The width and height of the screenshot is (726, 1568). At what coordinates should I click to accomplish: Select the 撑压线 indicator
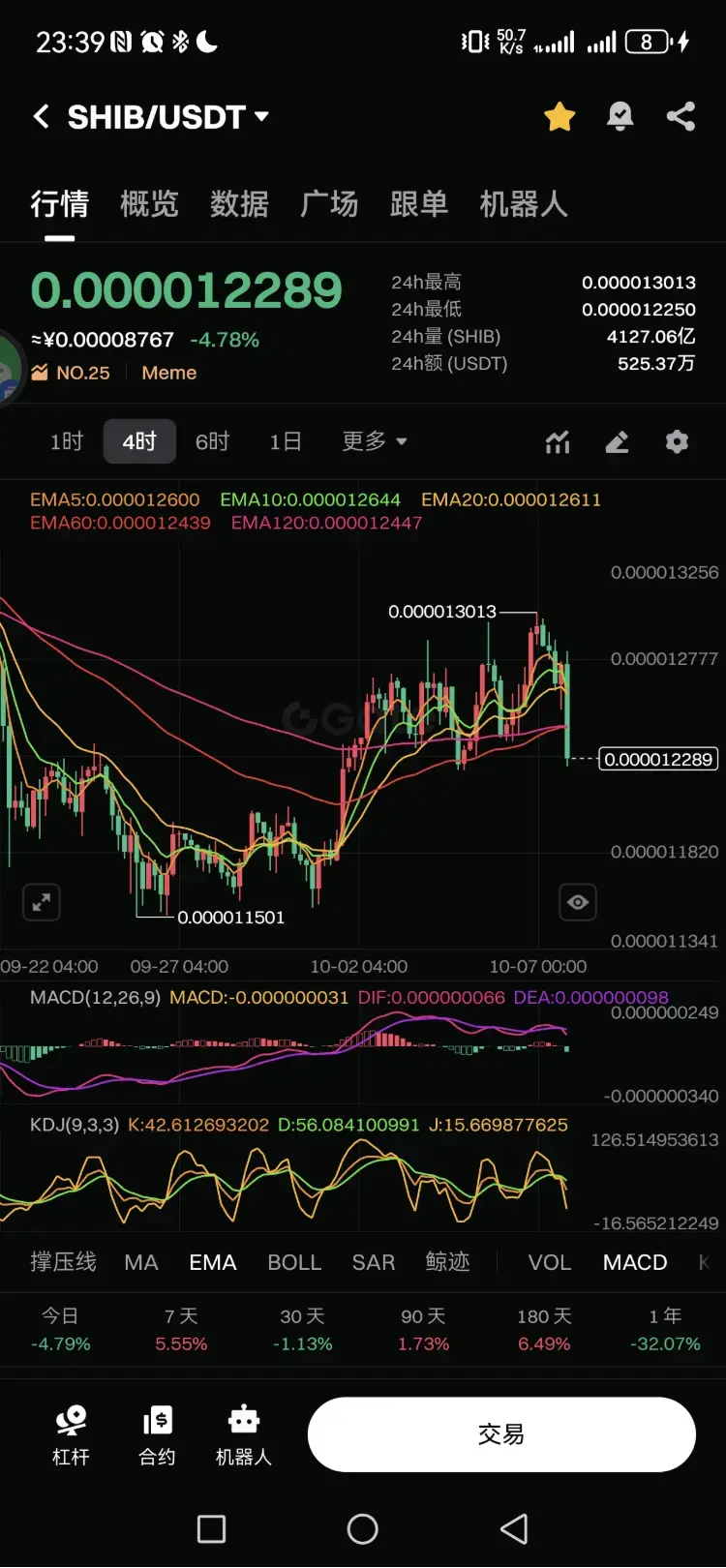(63, 1262)
